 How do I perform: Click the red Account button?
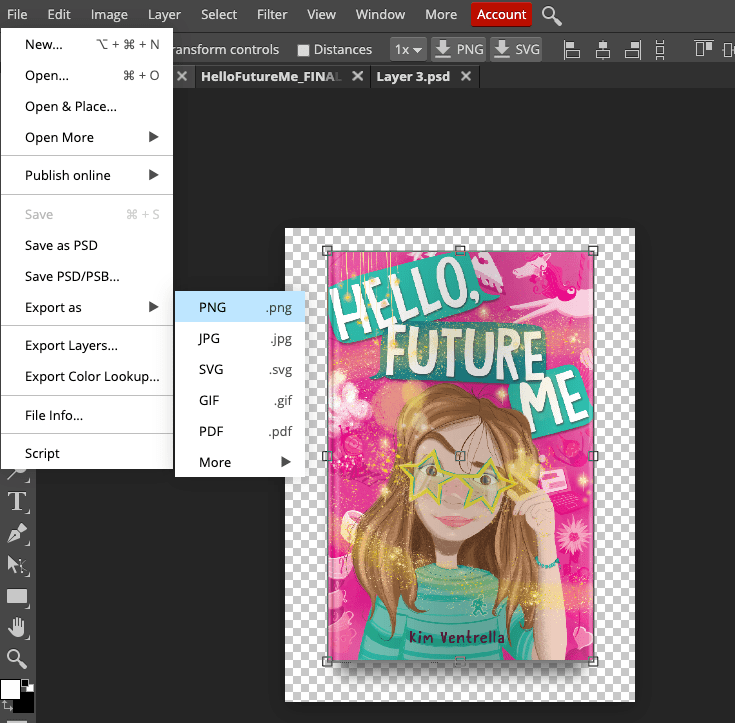[x=501, y=14]
